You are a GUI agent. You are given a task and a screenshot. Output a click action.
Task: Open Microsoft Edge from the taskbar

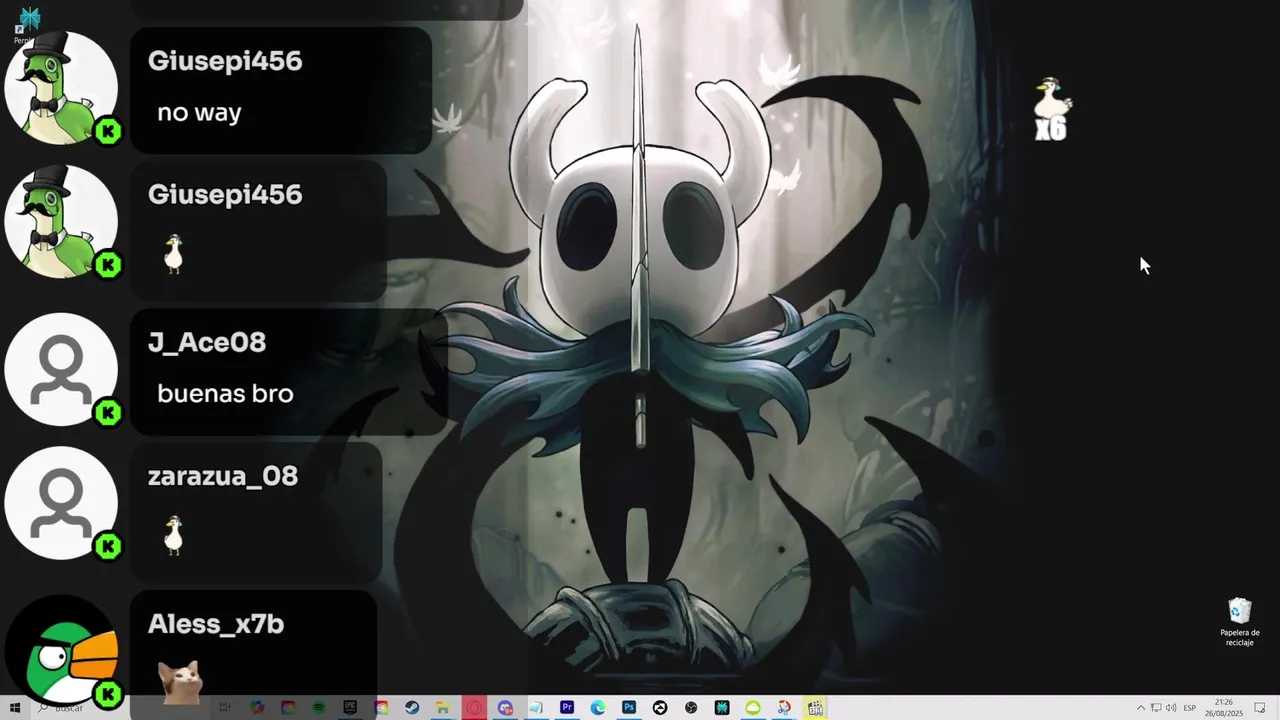click(x=598, y=708)
